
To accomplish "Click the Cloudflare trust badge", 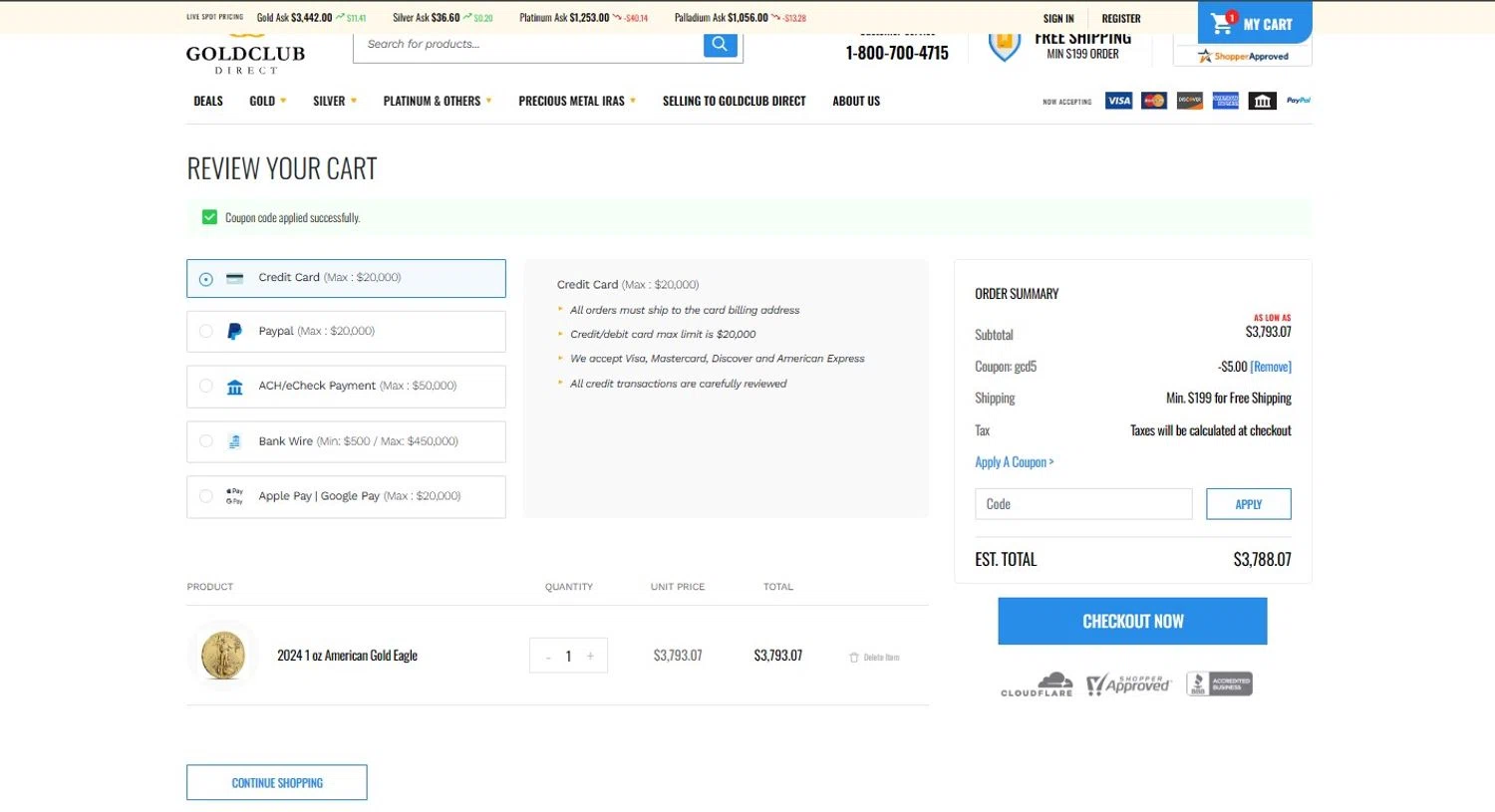I will (x=1038, y=684).
